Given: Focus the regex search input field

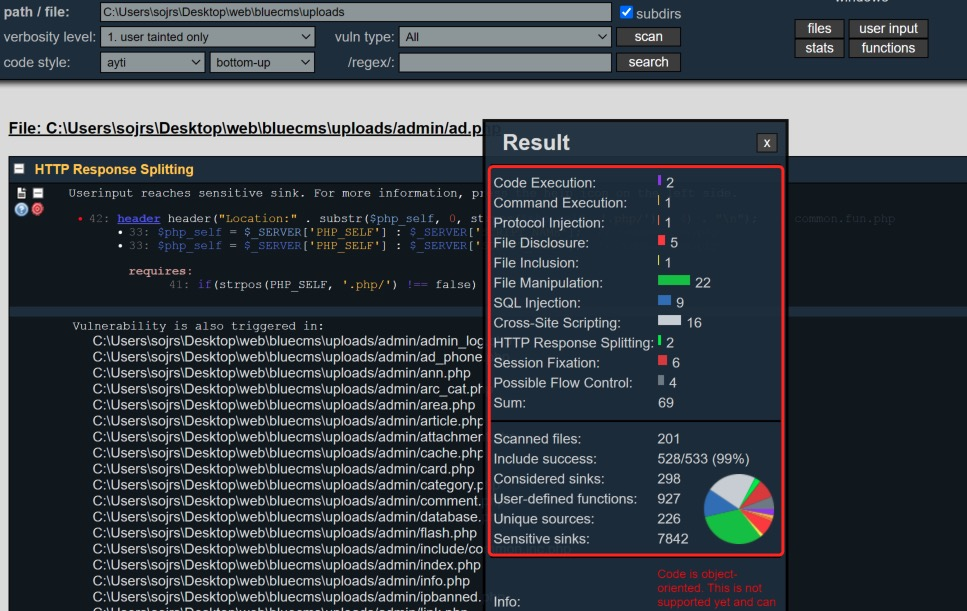Looking at the screenshot, I should pos(505,62).
